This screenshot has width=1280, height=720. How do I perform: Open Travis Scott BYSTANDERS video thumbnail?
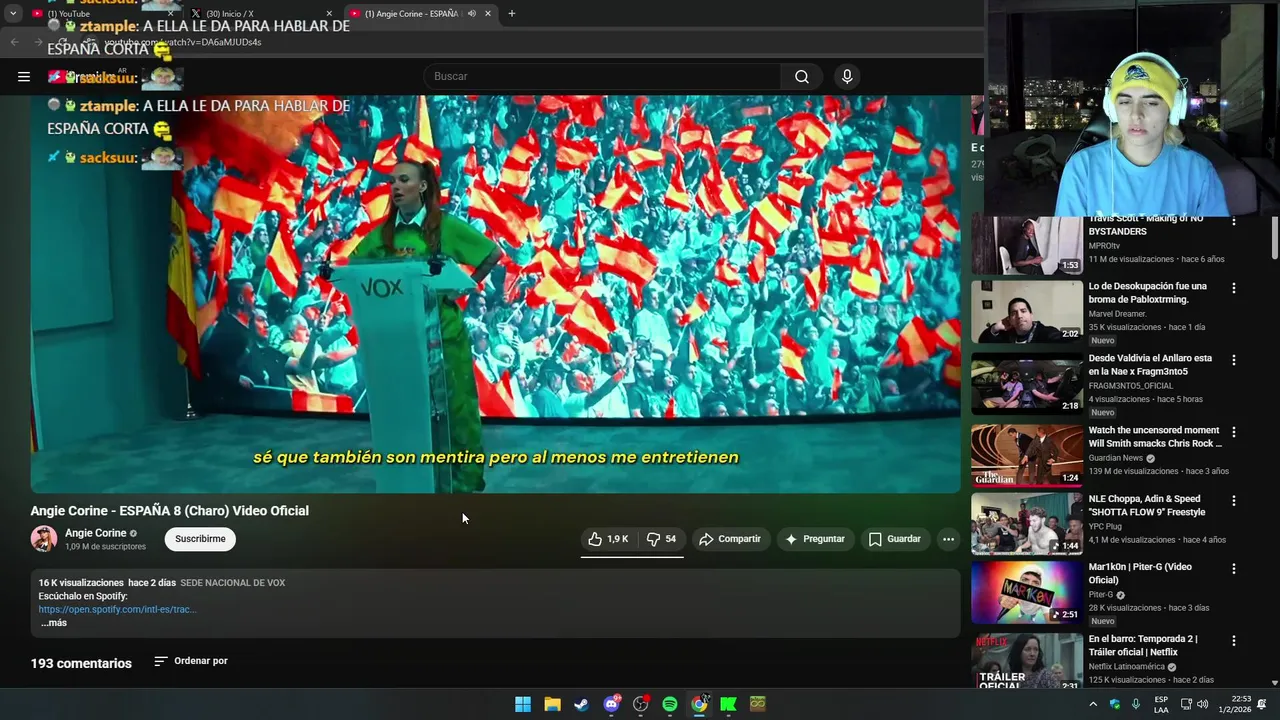1027,245
